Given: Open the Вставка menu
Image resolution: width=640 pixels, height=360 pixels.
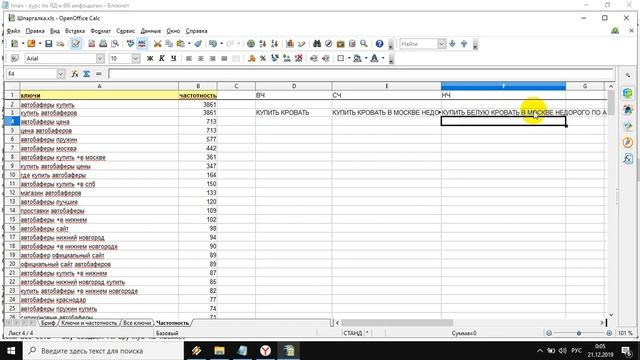Looking at the screenshot, I should pos(75,31).
